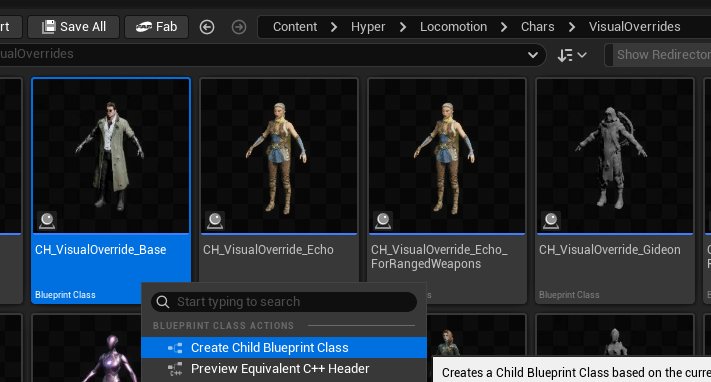Navigate to Chars breadcrumb folder

pos(537,27)
